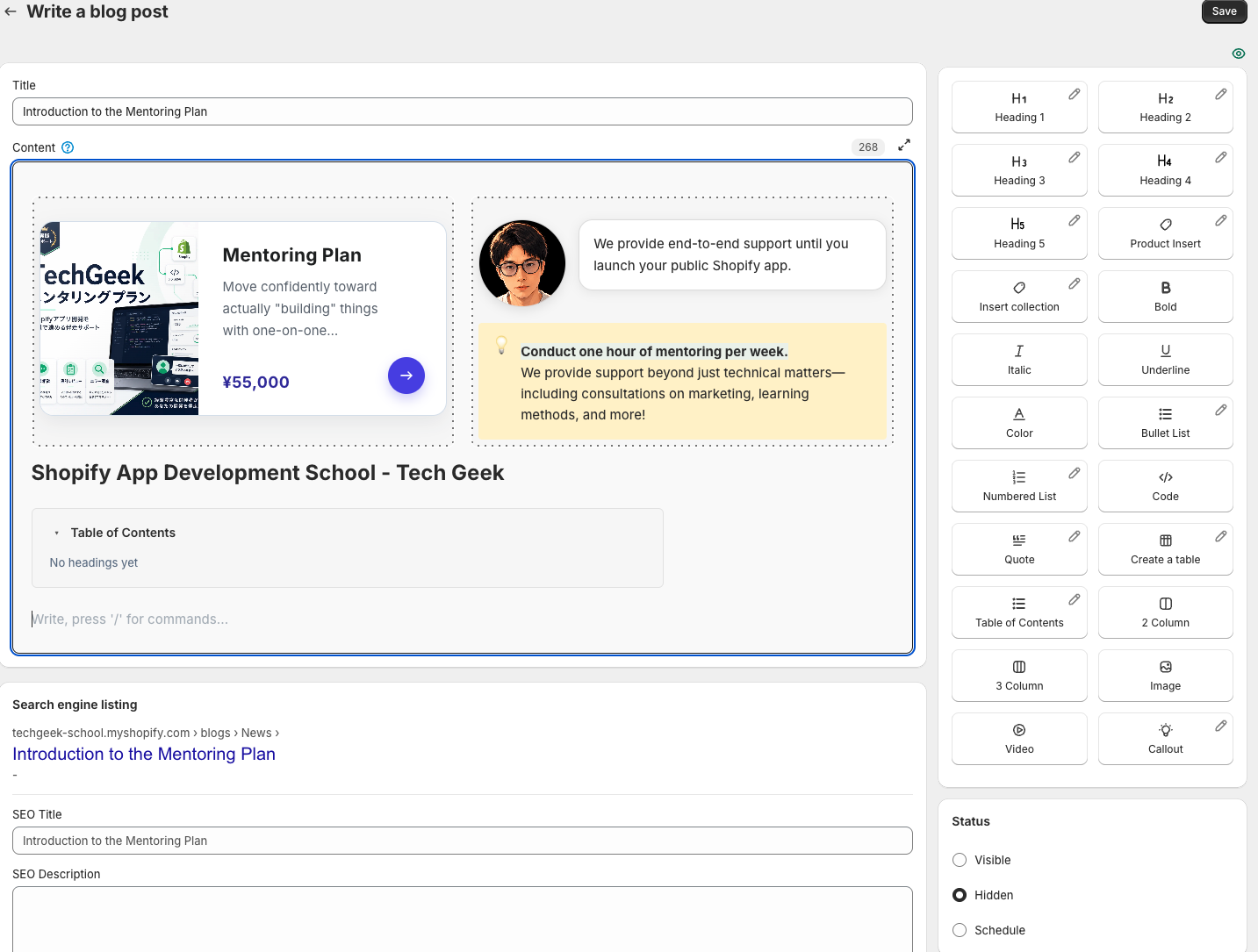Image resolution: width=1258 pixels, height=952 pixels.
Task: Click the blue arrow on the Mentoring Plan card
Action: click(406, 376)
